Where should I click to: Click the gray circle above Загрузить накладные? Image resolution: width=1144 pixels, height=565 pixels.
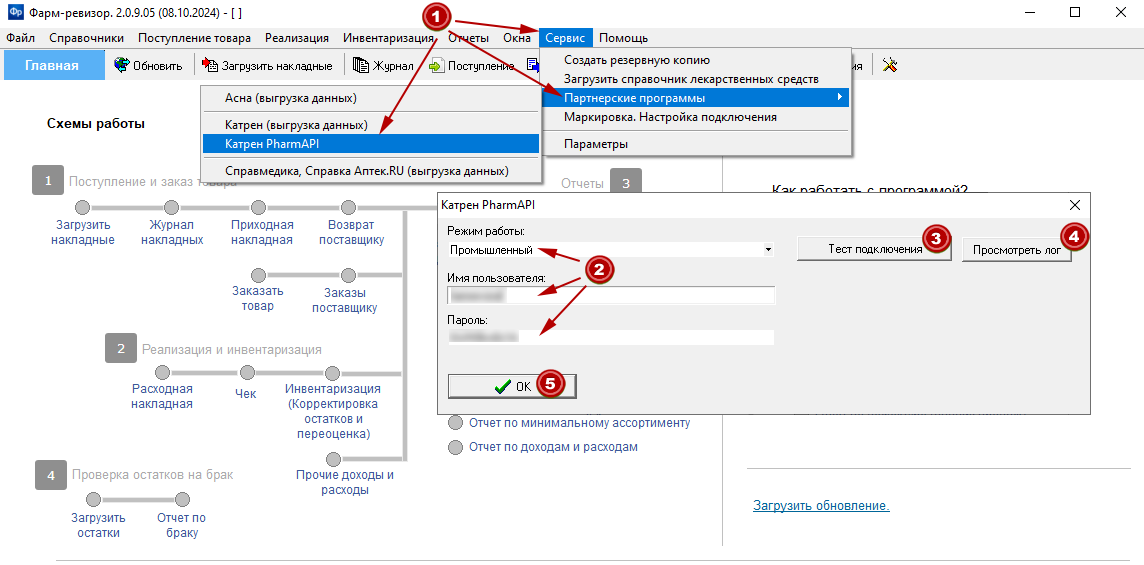tap(82, 207)
